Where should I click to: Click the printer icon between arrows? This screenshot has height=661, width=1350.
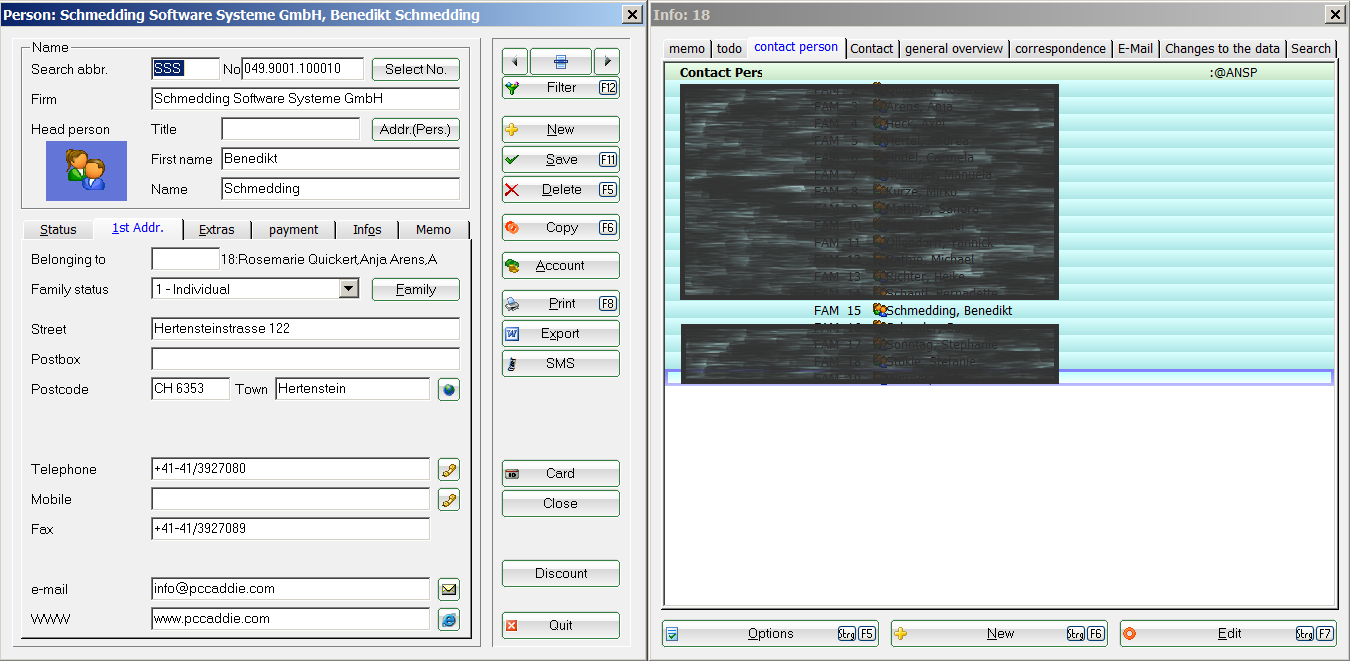click(x=560, y=62)
